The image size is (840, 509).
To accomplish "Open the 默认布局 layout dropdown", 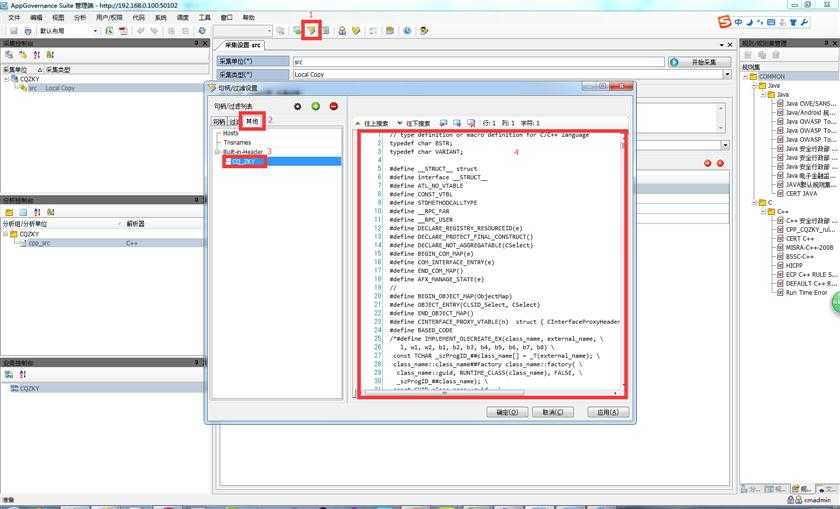I will [95, 31].
